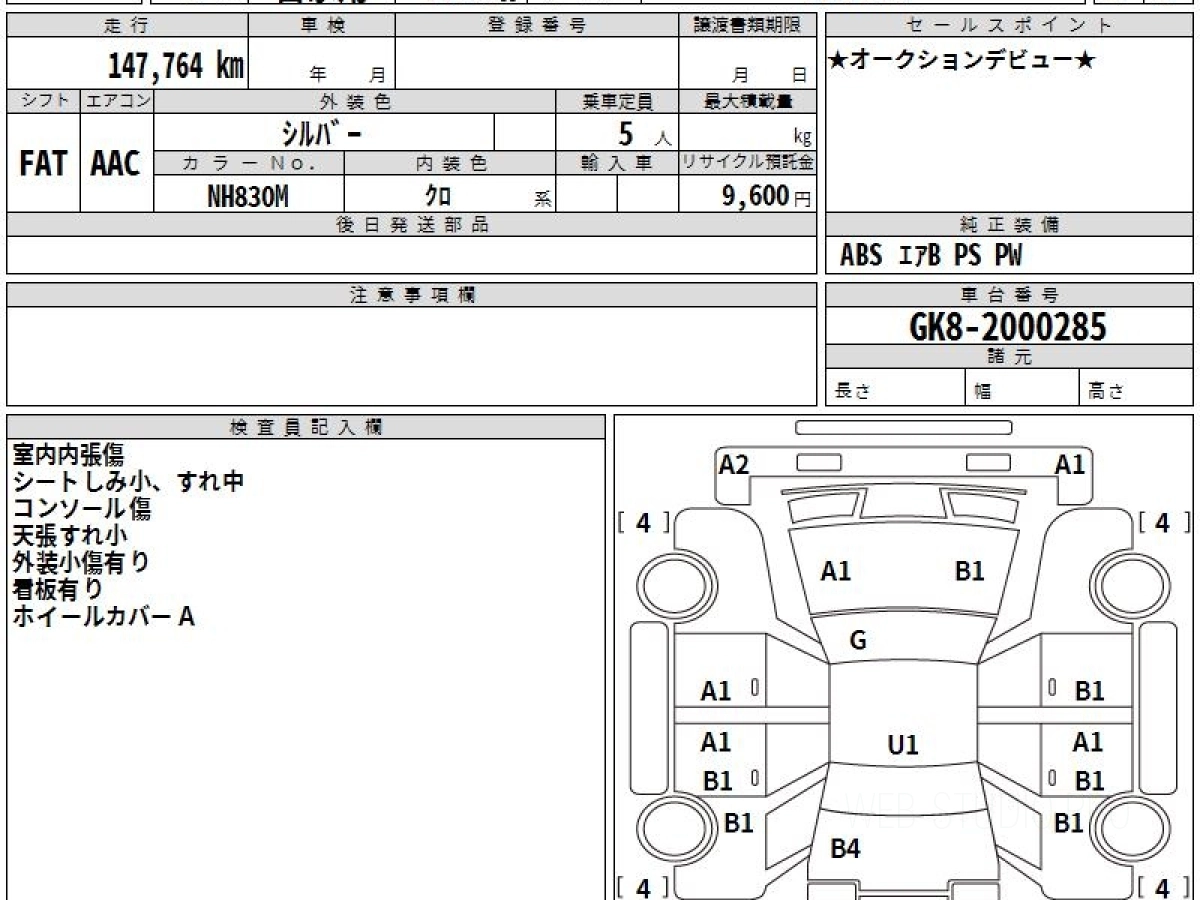Click the 外装色 header cell
1200x900 pixels.
[x=355, y=101]
